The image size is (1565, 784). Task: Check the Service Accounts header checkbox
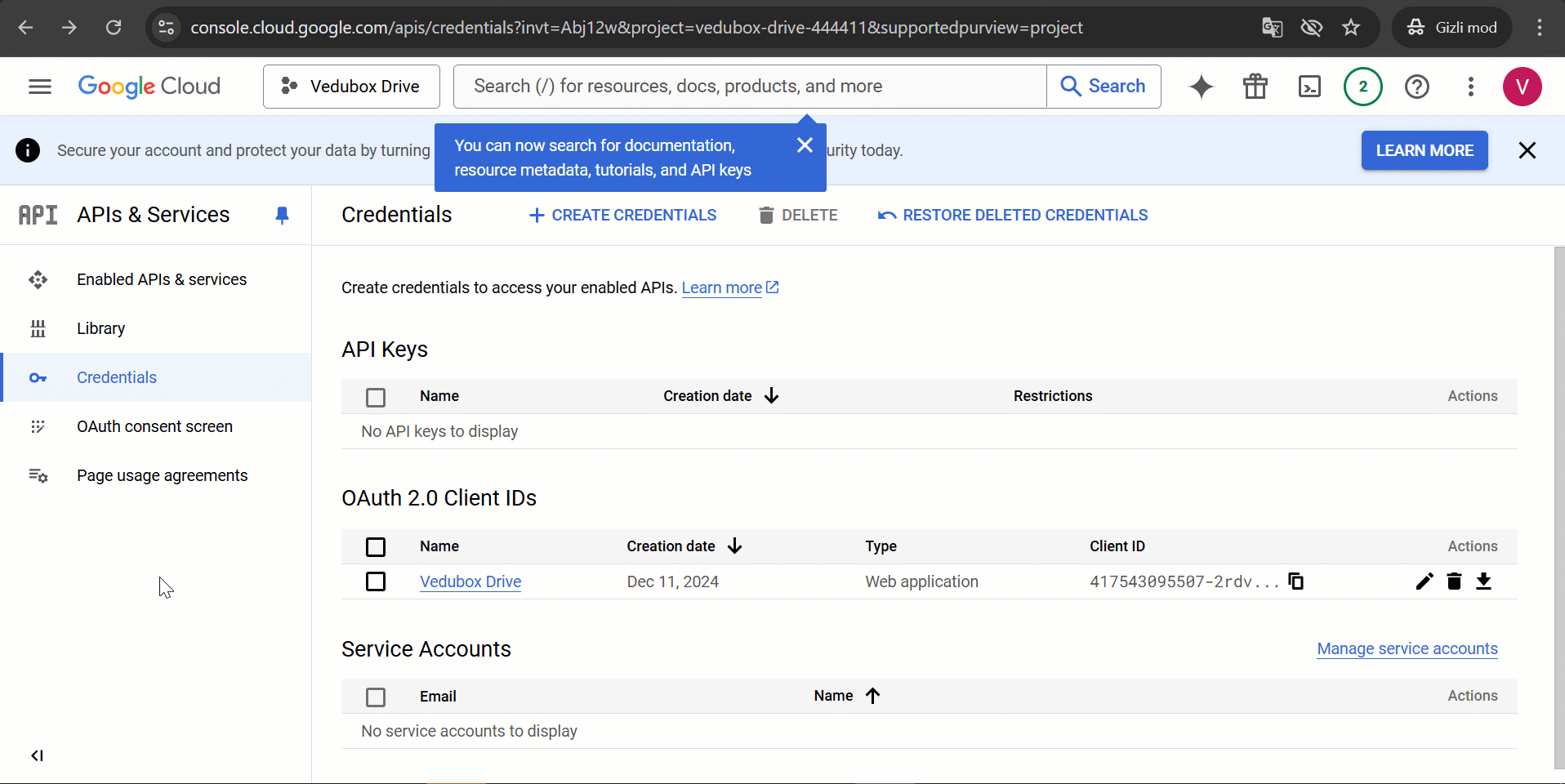(x=376, y=697)
